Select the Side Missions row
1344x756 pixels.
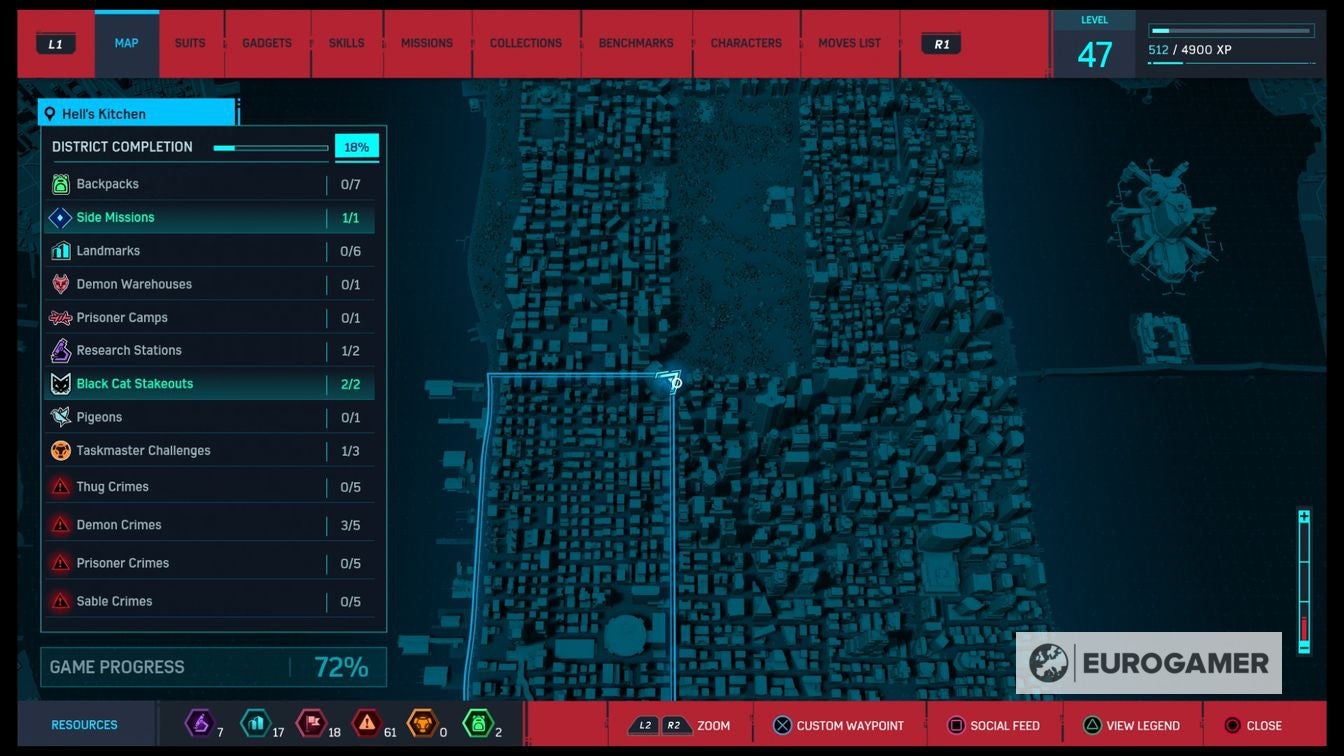210,218
